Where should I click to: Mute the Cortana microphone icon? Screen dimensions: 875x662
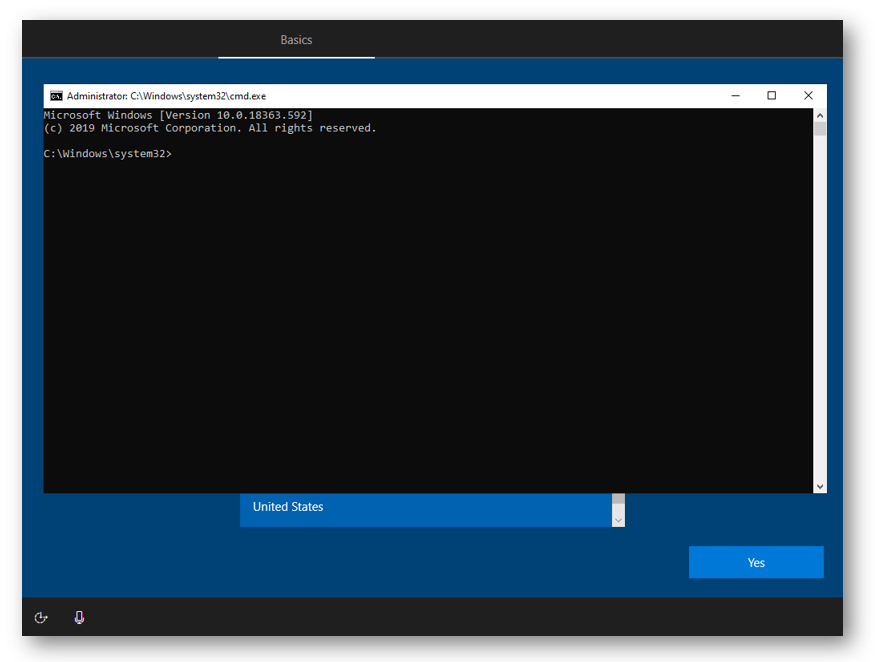(79, 618)
